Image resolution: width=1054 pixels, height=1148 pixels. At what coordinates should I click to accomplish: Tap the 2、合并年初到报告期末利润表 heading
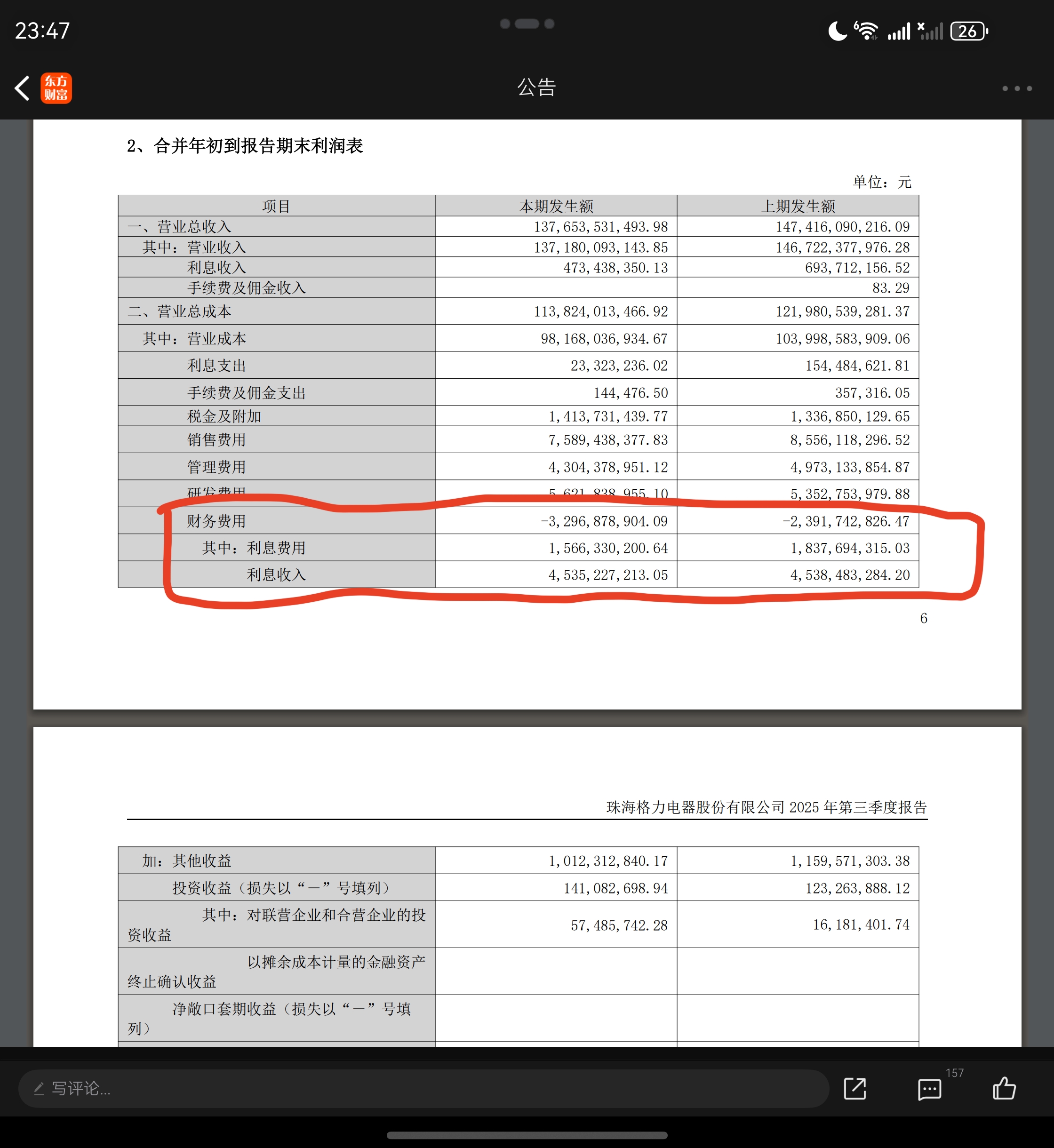click(245, 146)
